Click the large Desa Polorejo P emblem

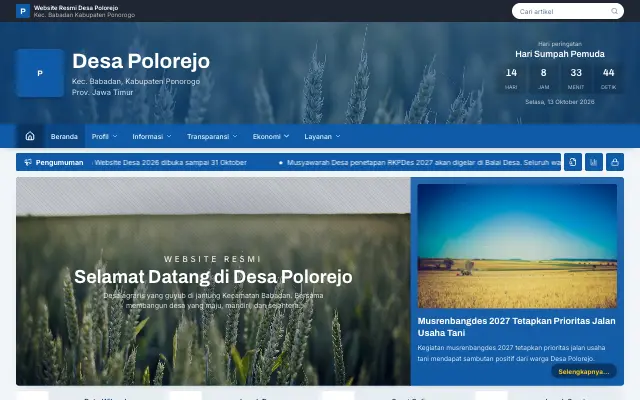tap(40, 73)
